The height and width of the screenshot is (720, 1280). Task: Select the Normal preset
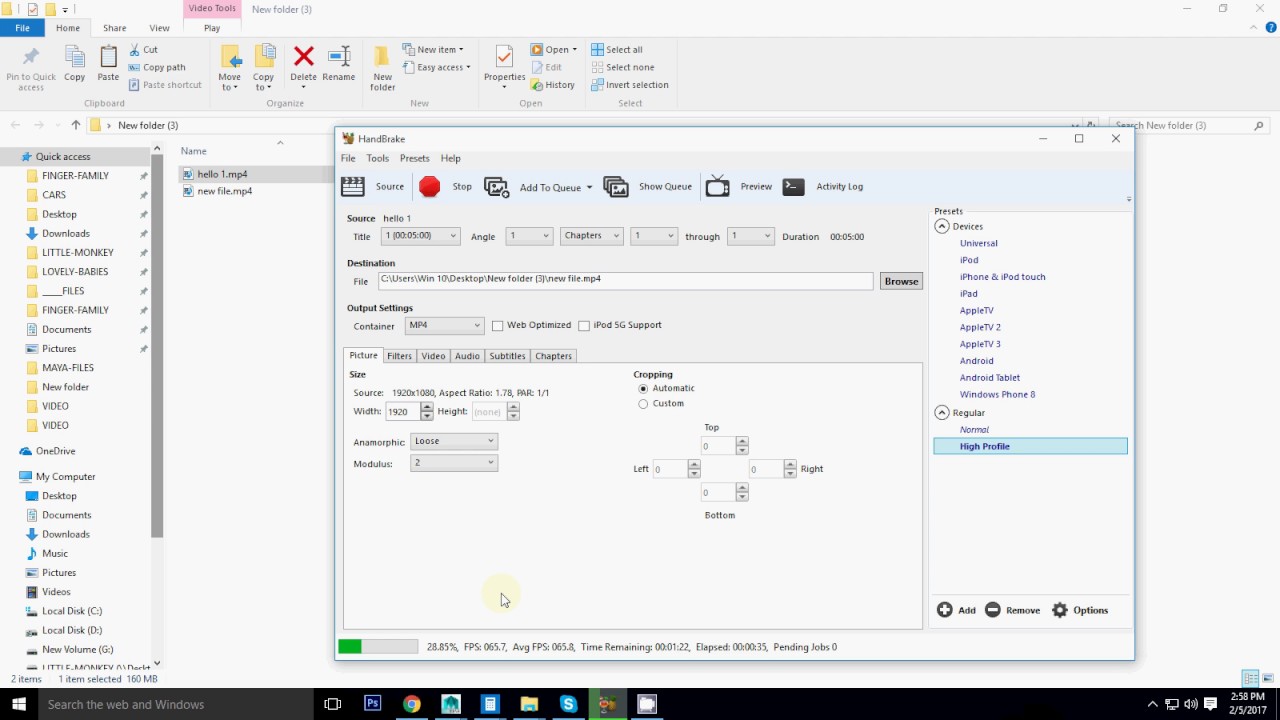(x=974, y=430)
